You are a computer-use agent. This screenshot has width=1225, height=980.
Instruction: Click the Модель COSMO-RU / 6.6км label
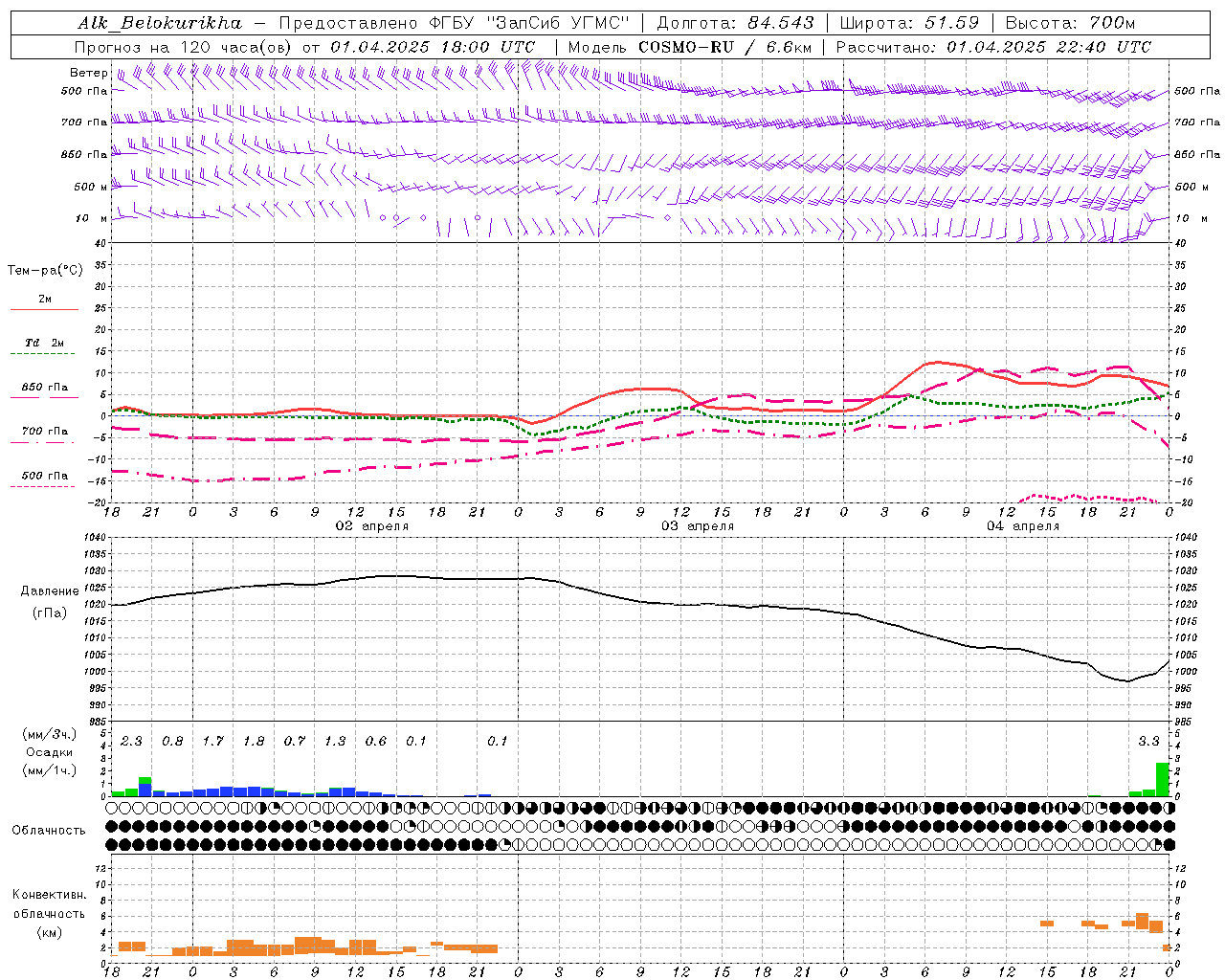[x=689, y=47]
